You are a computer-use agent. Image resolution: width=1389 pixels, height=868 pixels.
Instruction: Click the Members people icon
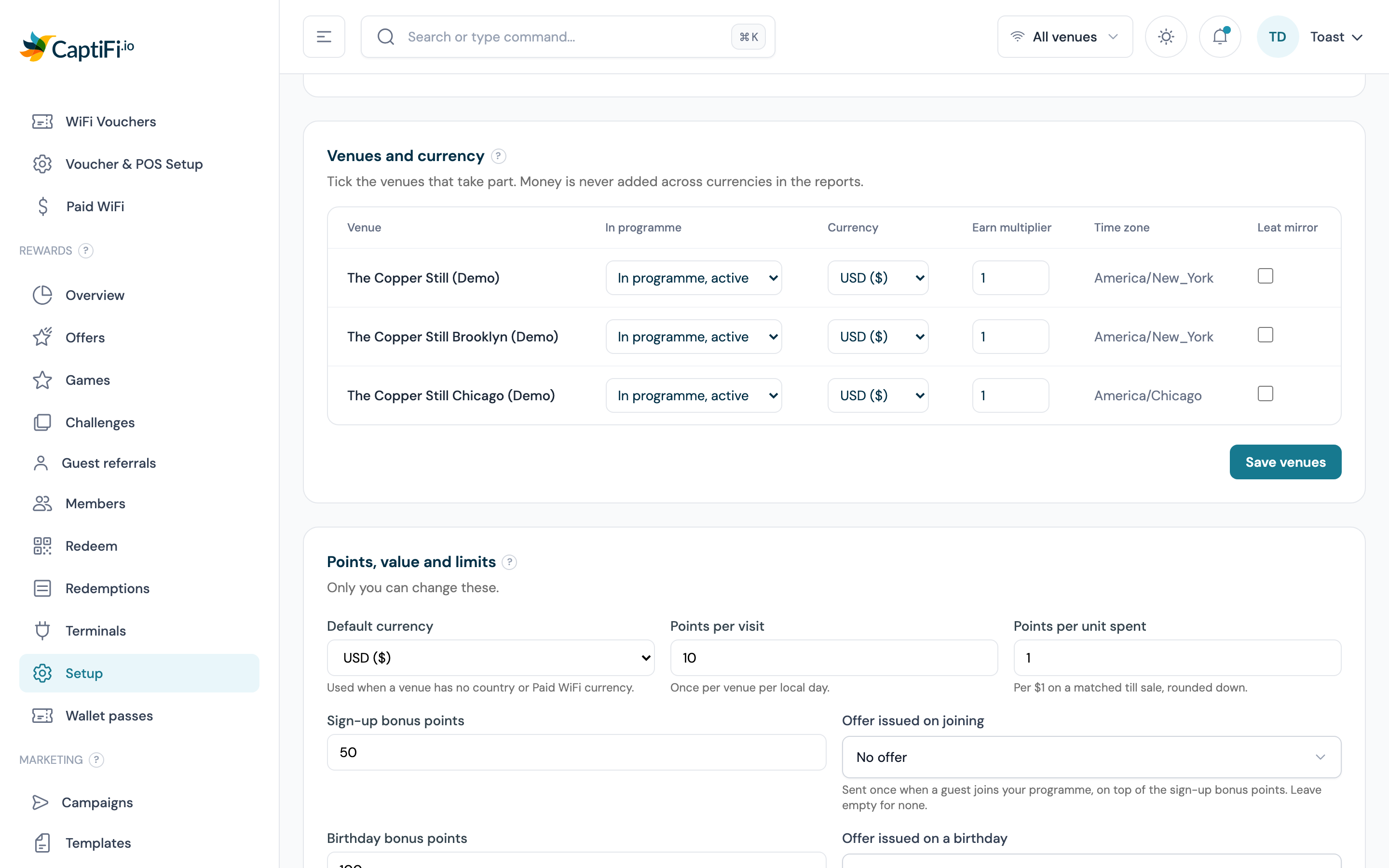click(42, 503)
